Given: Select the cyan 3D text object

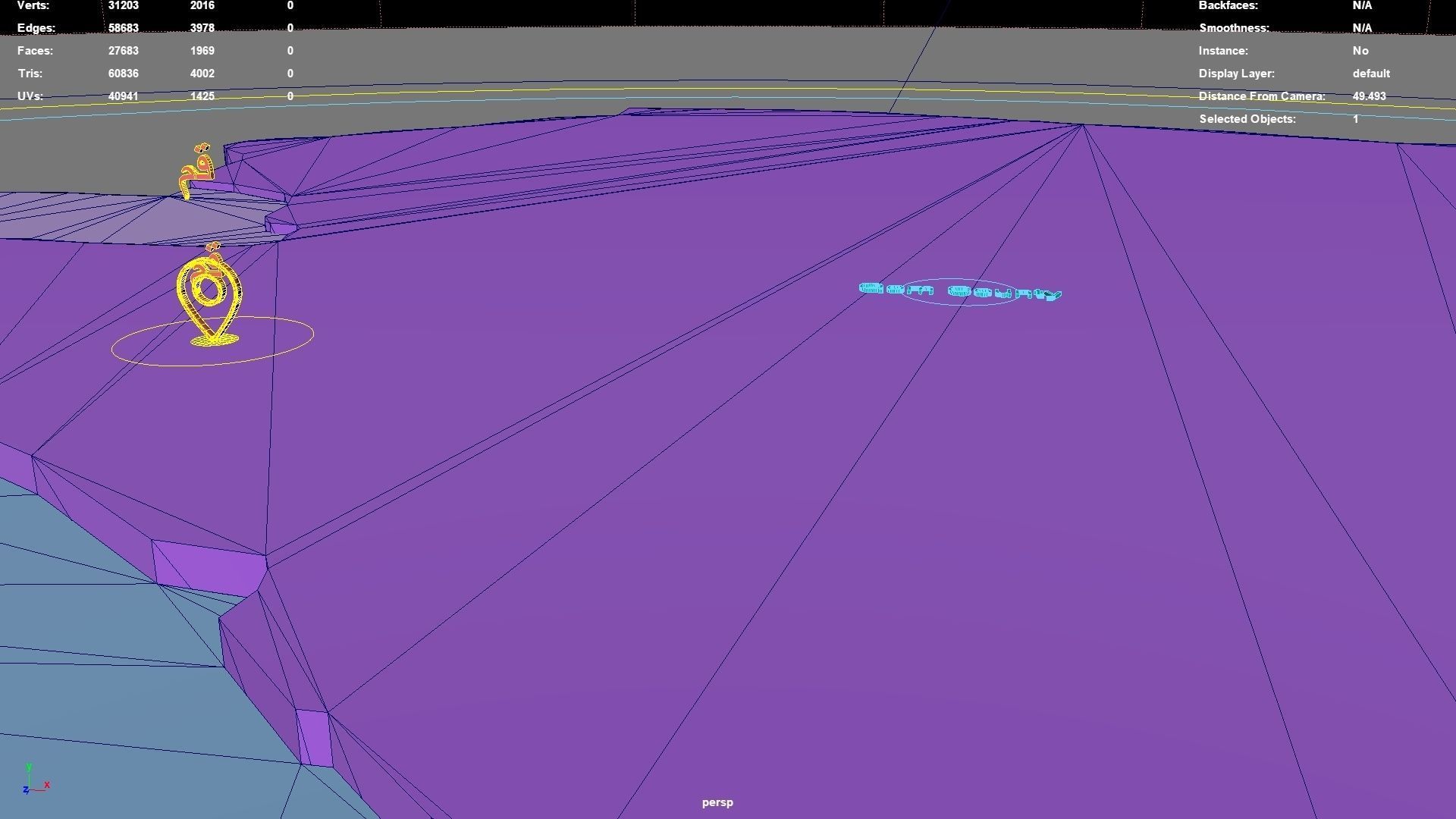Looking at the screenshot, I should pos(960,291).
